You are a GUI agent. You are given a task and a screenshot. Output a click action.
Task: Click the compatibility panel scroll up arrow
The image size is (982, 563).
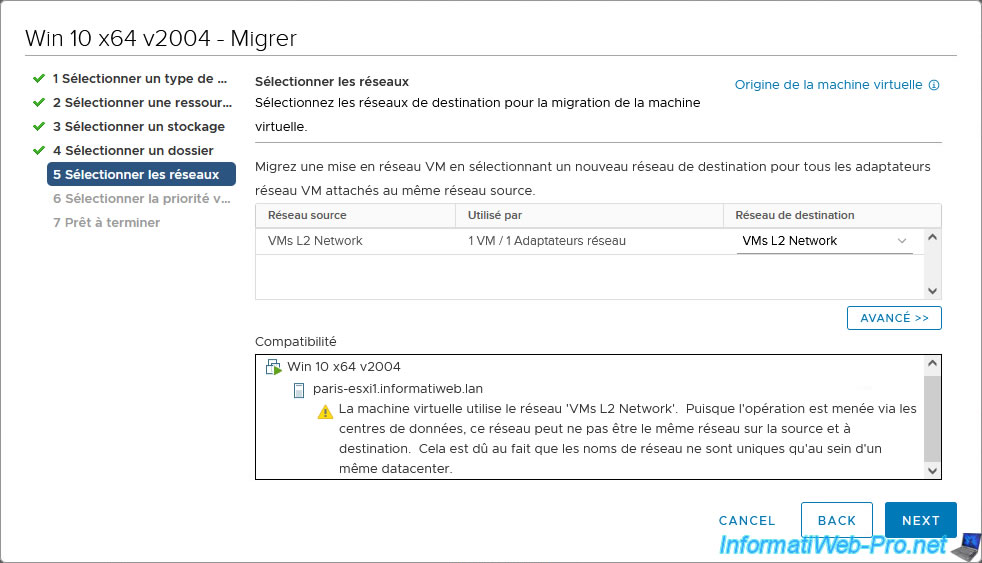pyautogui.click(x=932, y=363)
